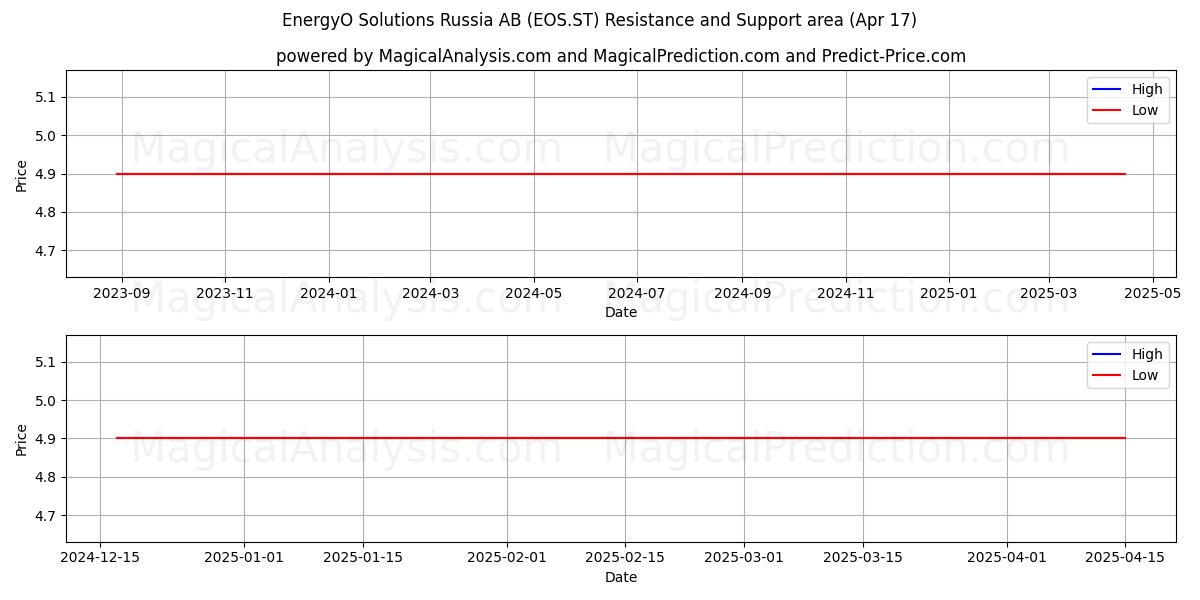
Task: Click the '2025-01' tick label in top chart
Action: 949,293
